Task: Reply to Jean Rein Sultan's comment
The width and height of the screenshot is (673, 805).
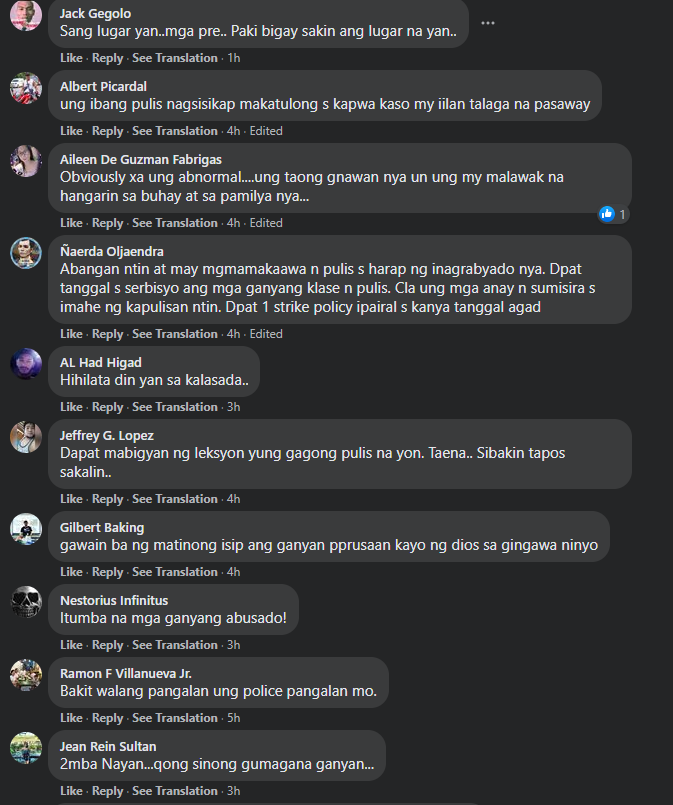Action: coord(107,791)
